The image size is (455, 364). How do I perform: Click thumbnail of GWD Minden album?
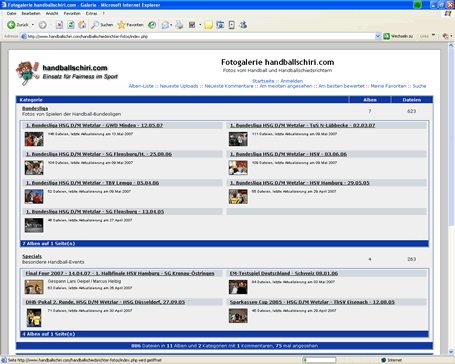click(x=34, y=139)
